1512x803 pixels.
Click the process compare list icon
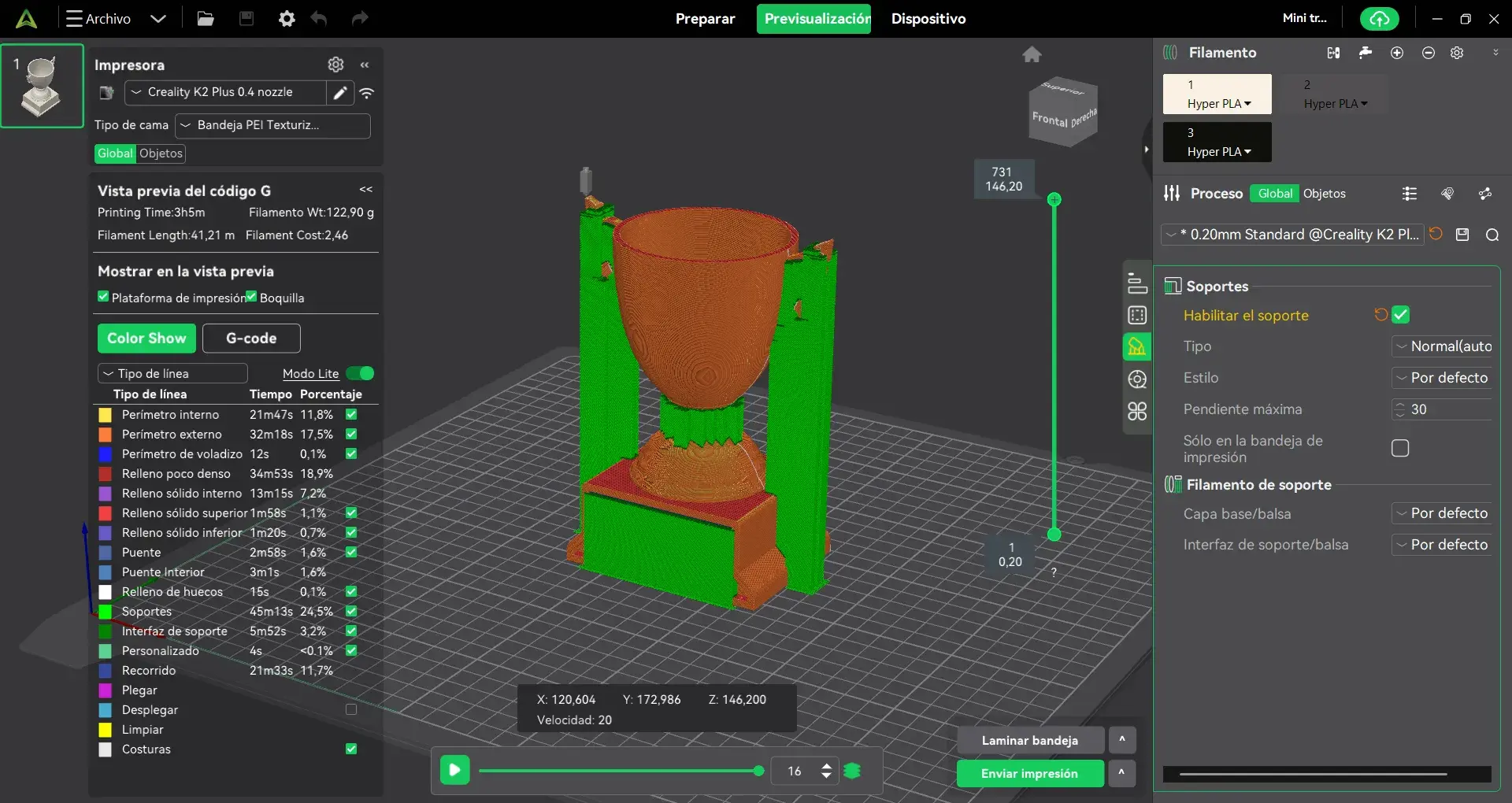click(1410, 194)
